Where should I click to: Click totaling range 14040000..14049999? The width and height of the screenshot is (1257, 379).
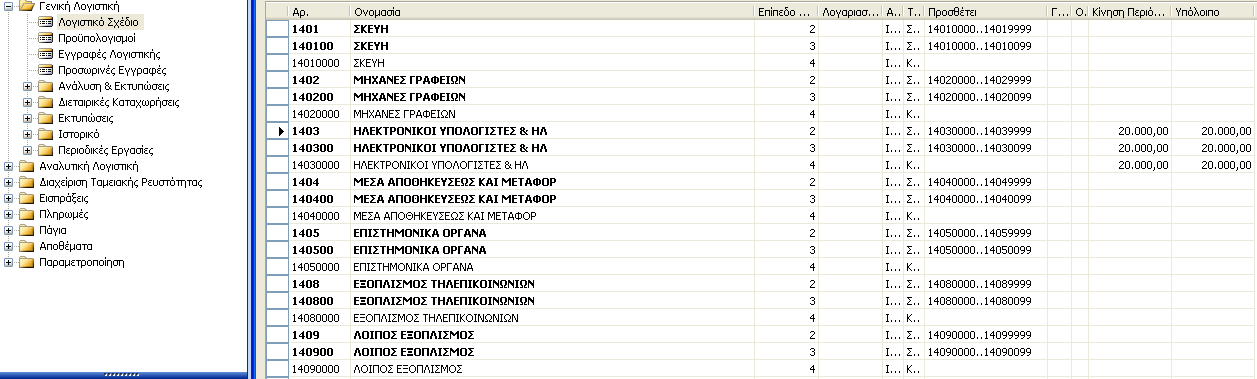click(986, 182)
